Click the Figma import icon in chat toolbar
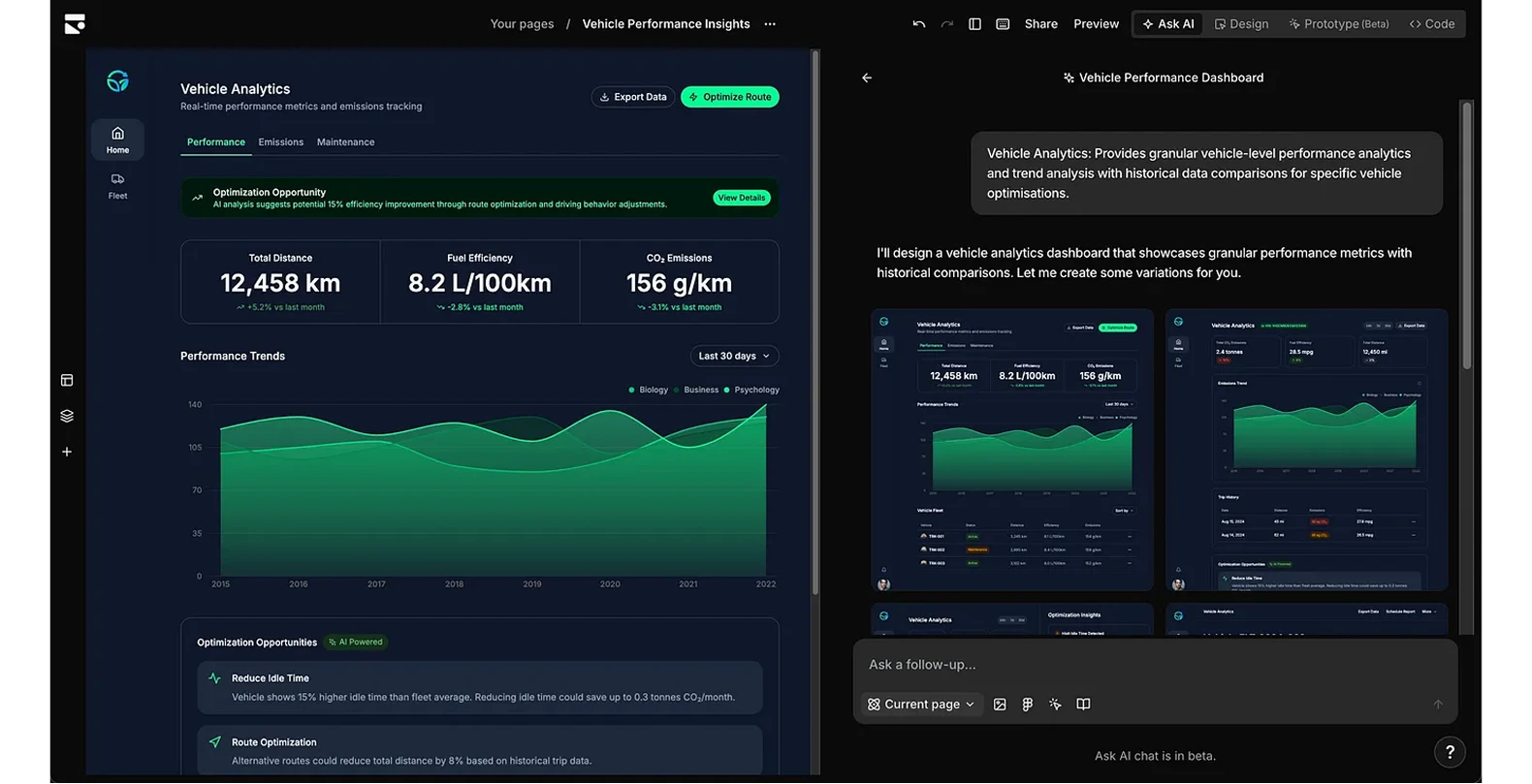1532x784 pixels. click(1028, 705)
